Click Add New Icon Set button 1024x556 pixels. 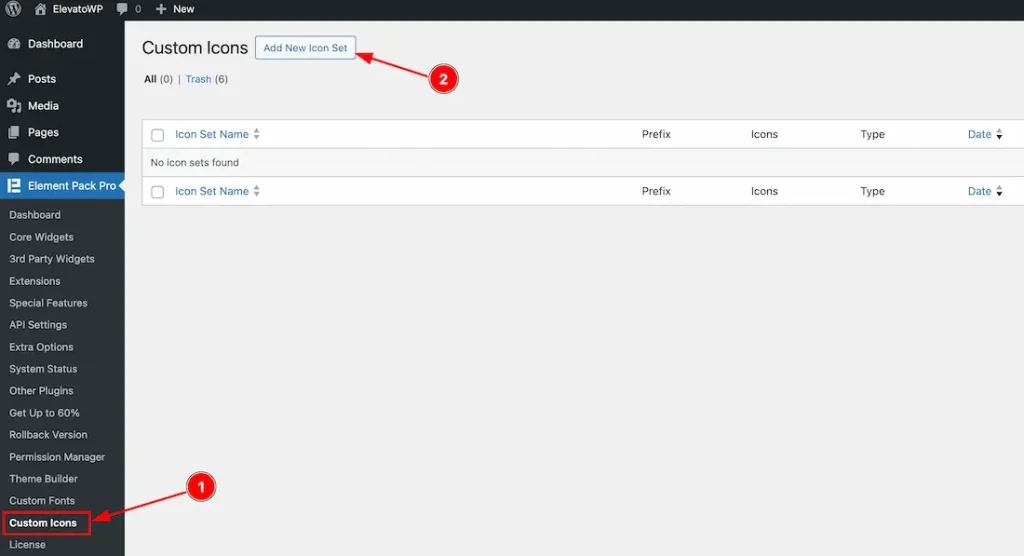pos(305,48)
